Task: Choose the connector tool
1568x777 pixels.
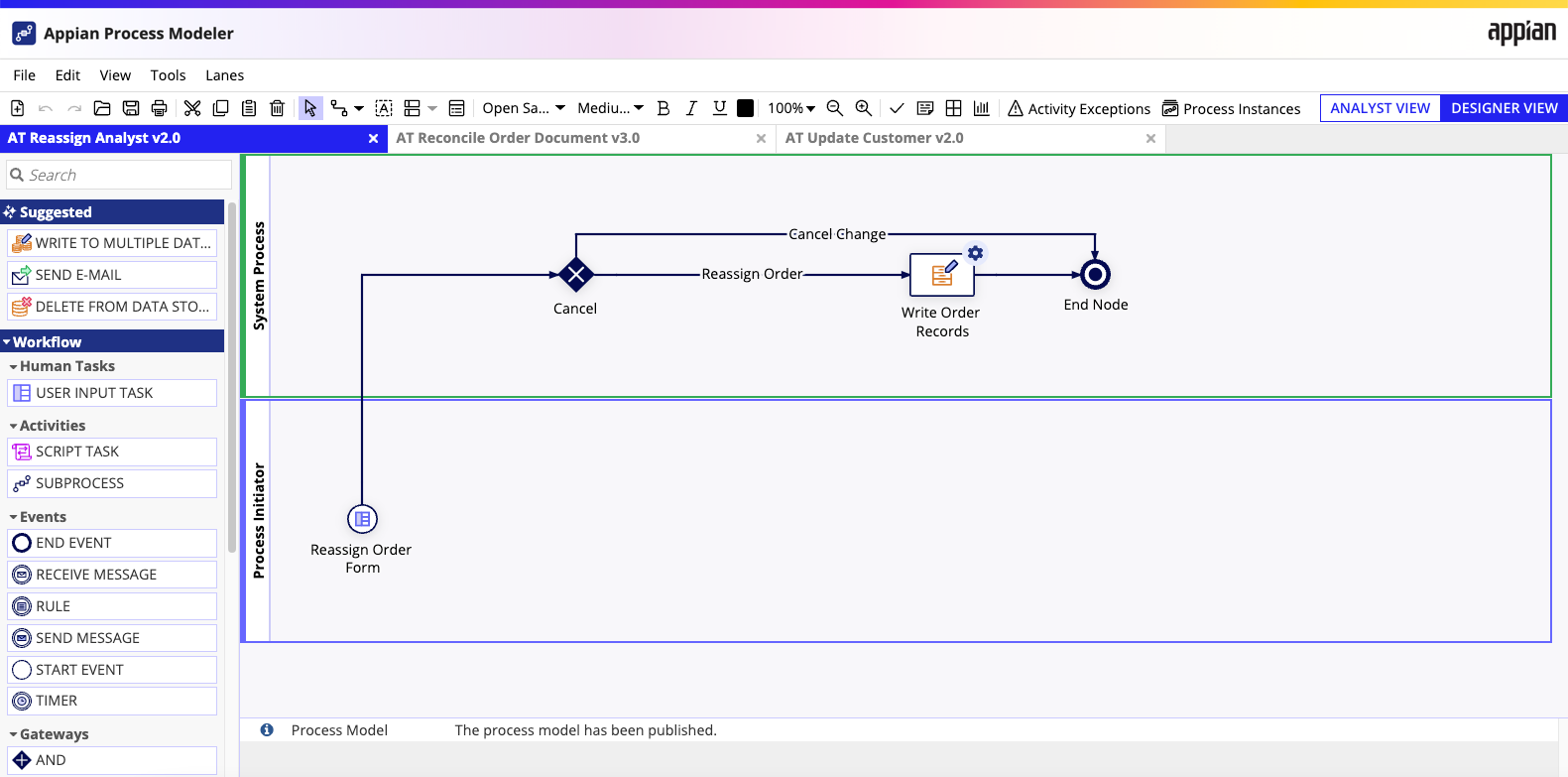Action: click(339, 108)
